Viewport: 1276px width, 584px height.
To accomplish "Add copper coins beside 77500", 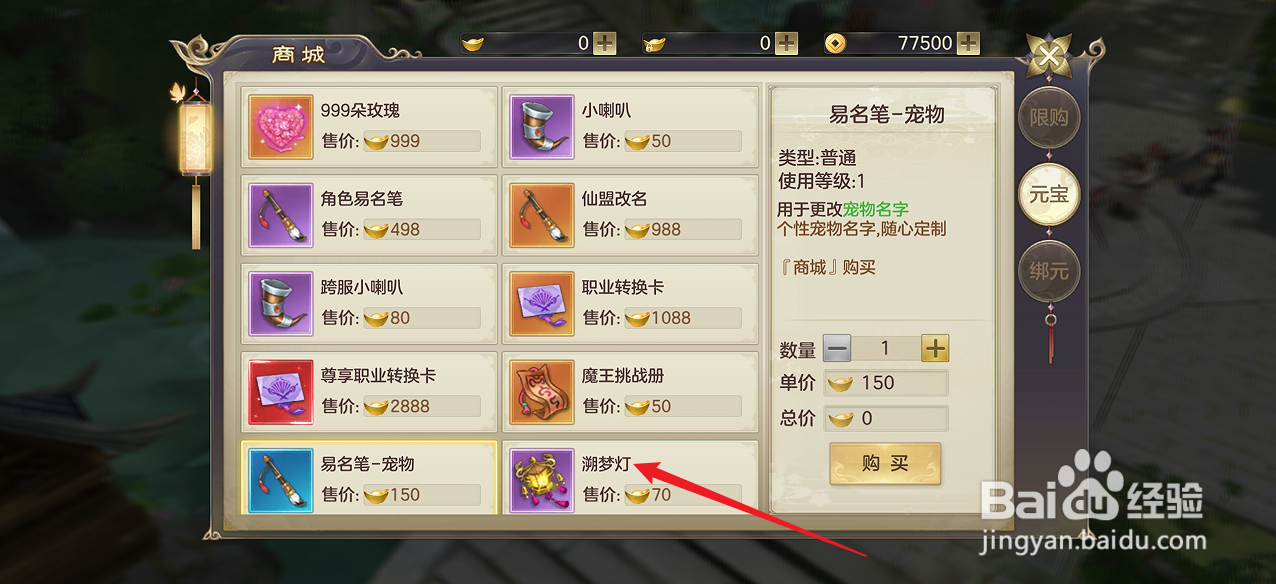I will 968,43.
